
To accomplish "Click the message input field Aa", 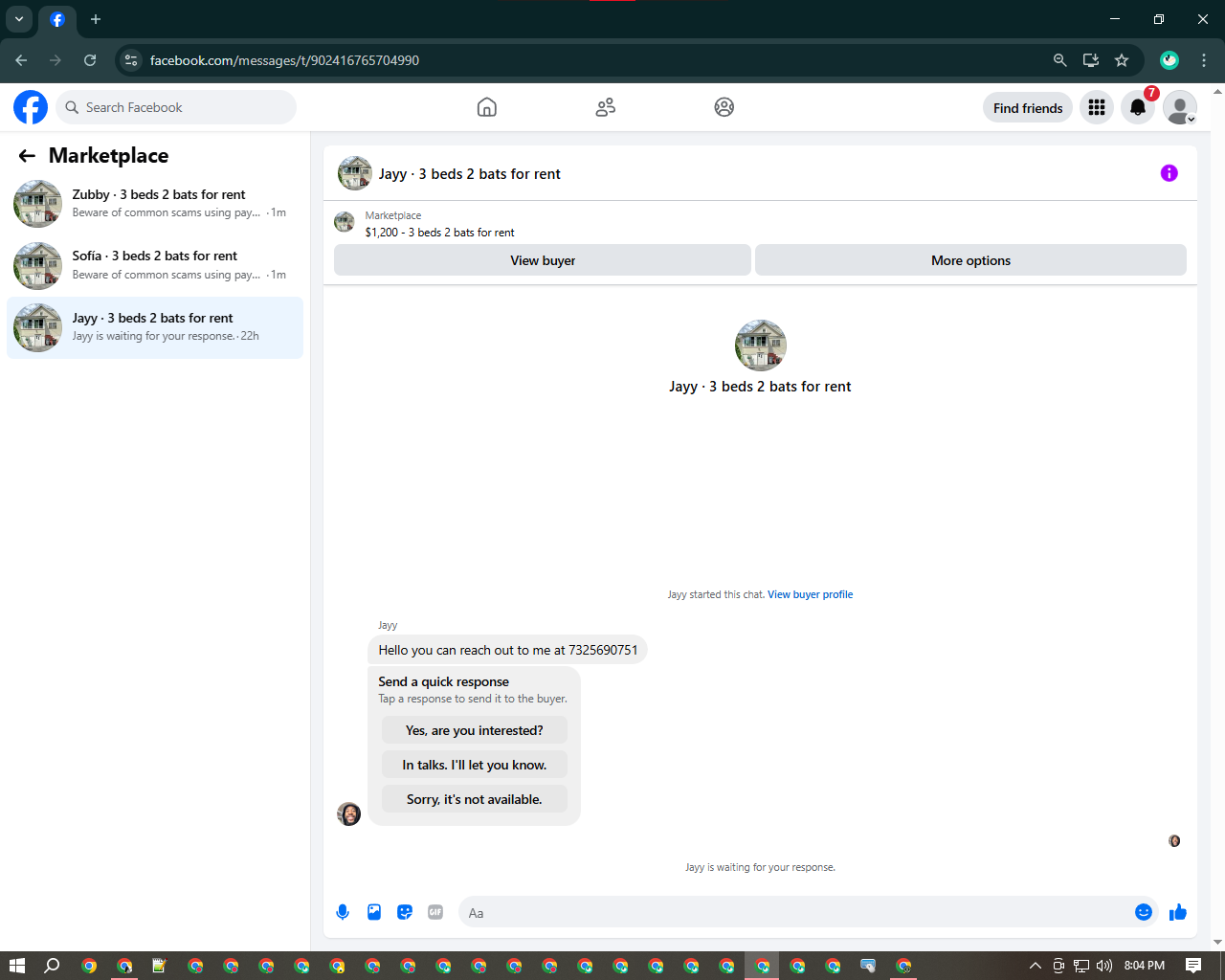I will click(x=794, y=913).
